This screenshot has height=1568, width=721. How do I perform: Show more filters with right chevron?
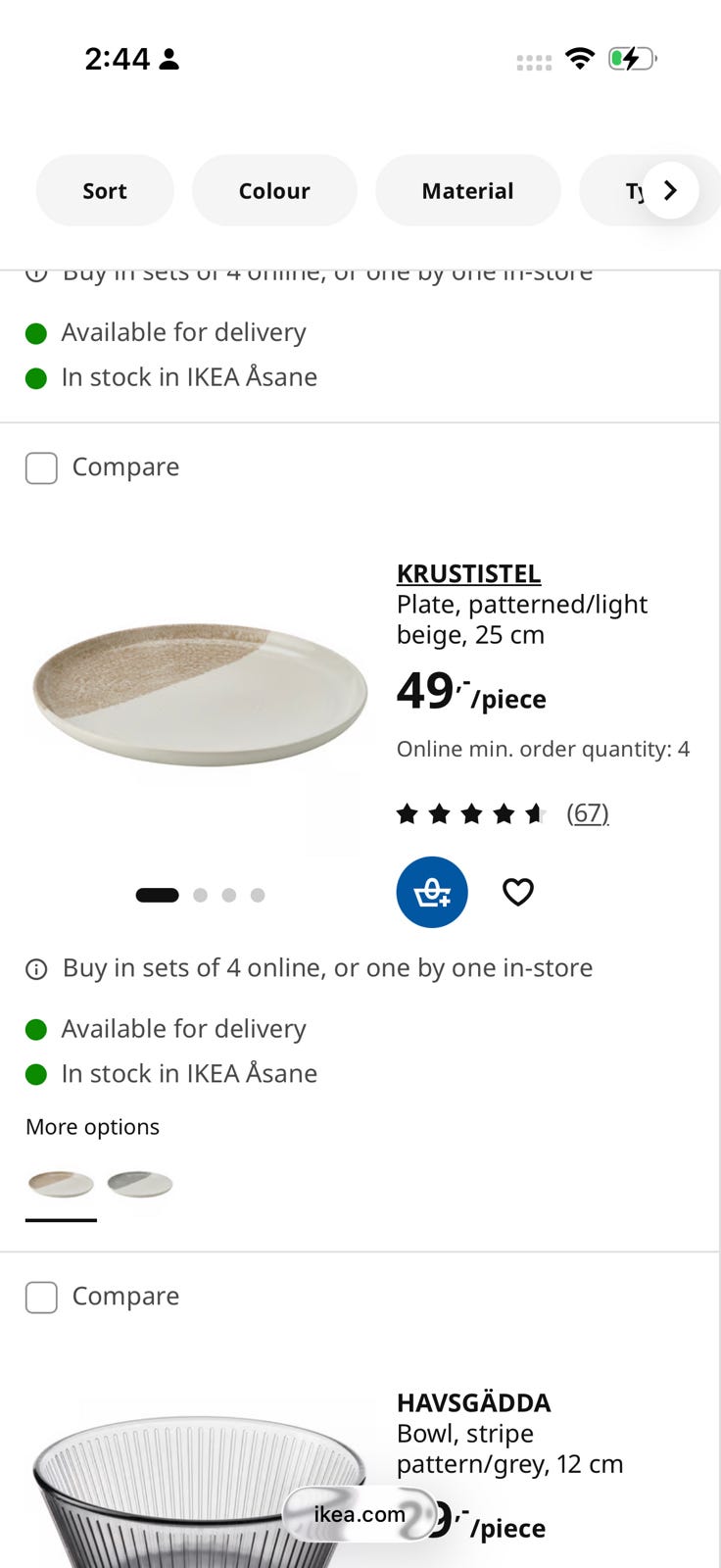pos(670,190)
